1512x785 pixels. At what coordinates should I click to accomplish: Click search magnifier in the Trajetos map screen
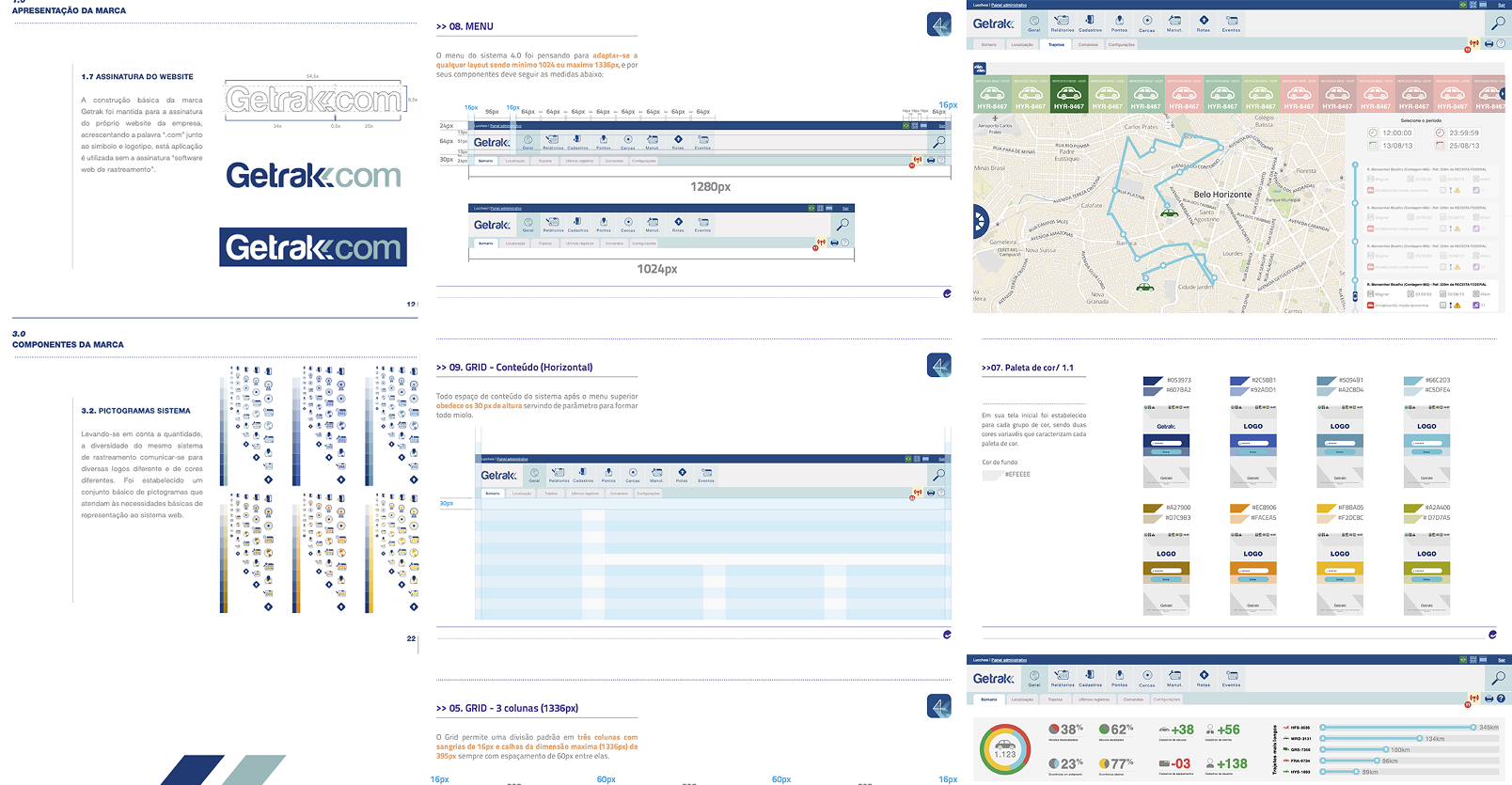pyautogui.click(x=1498, y=23)
